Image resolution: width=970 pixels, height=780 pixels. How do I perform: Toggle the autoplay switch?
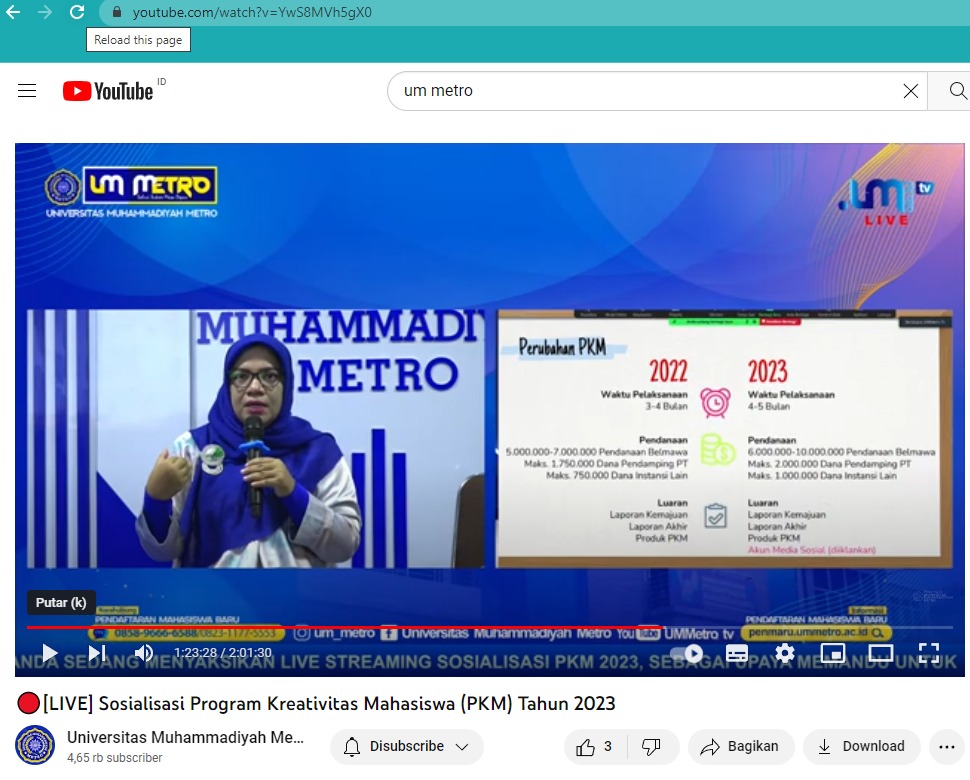687,653
